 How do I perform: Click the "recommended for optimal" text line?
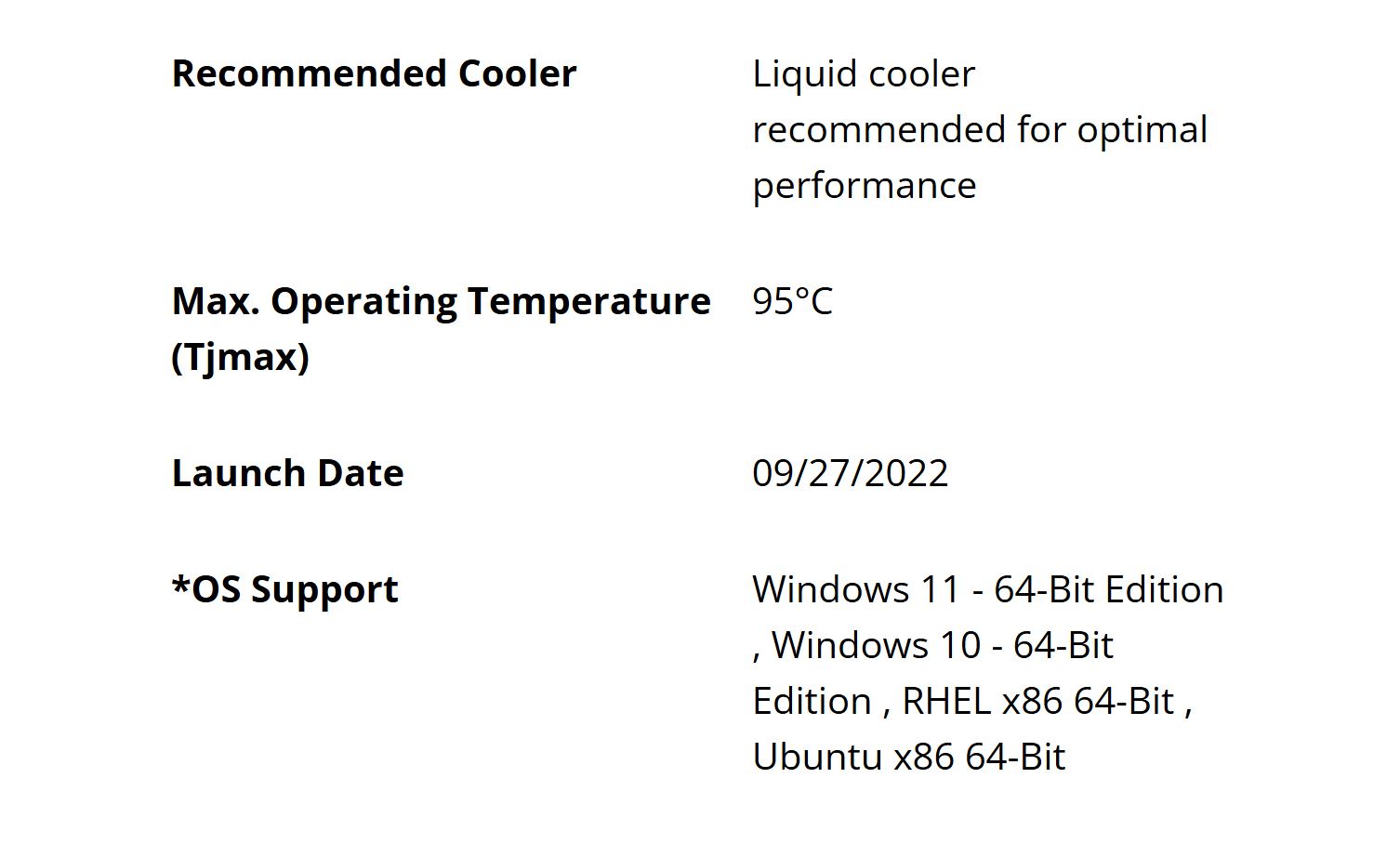tap(980, 129)
